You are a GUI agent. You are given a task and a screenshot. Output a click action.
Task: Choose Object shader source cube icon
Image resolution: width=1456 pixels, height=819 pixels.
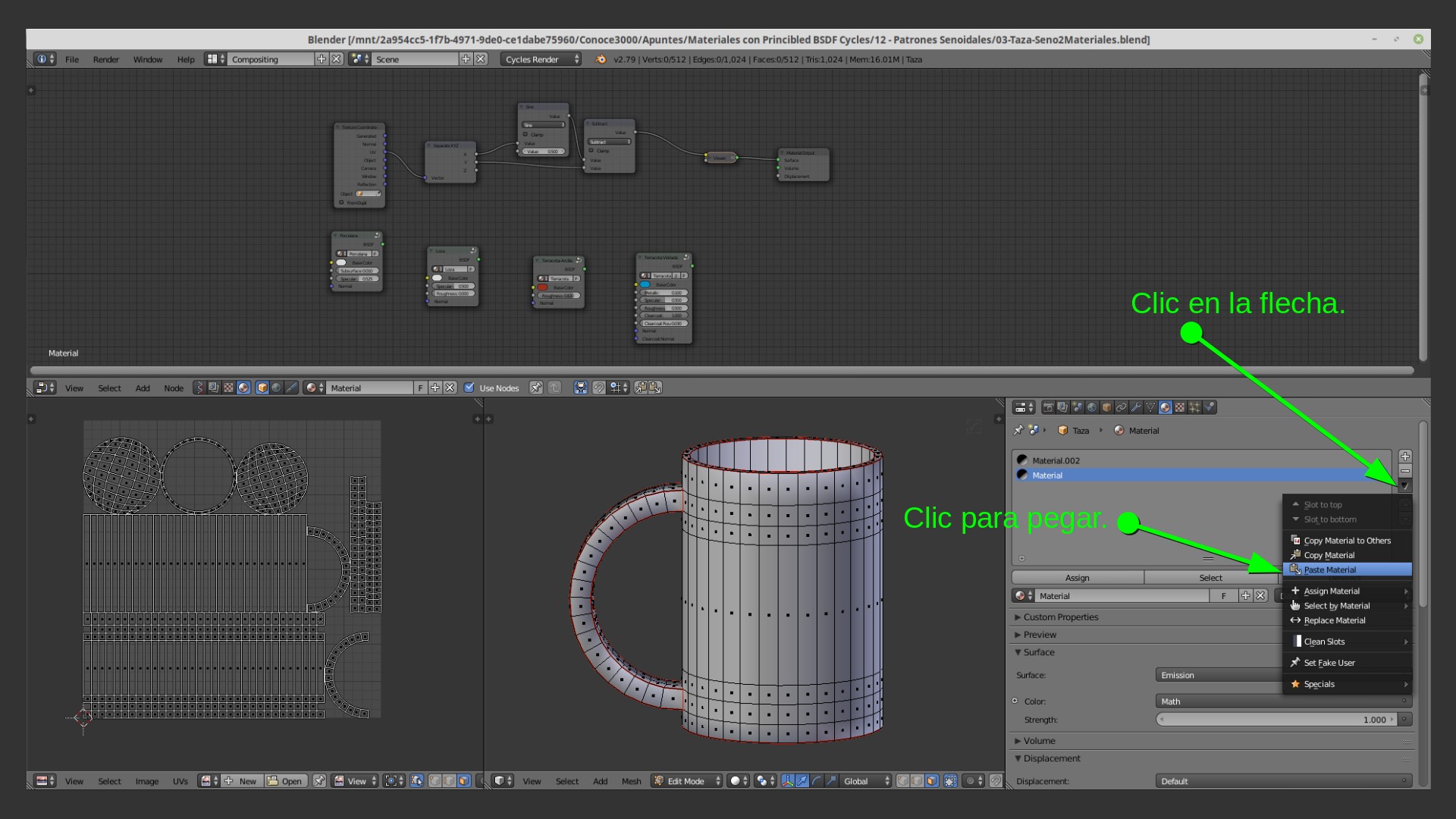click(262, 388)
